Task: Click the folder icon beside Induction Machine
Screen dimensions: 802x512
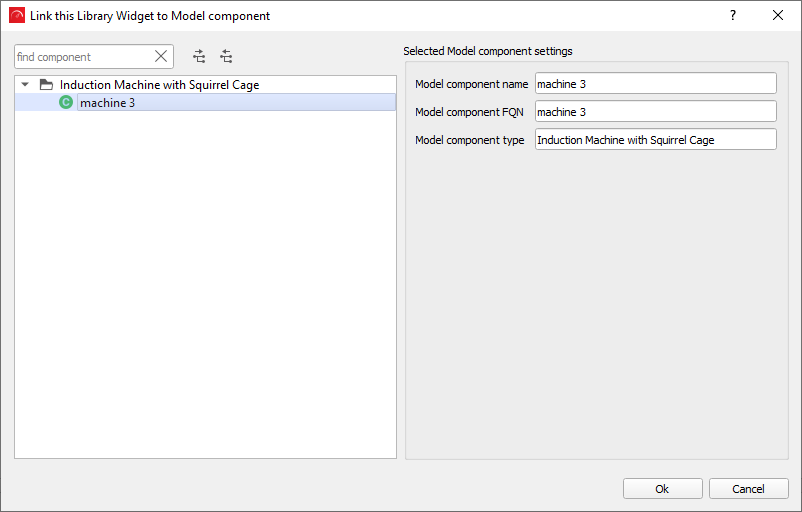Action: (46, 85)
